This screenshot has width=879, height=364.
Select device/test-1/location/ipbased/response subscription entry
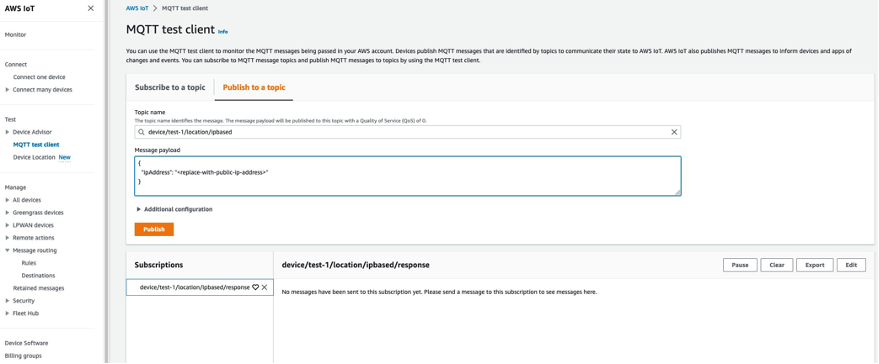[195, 287]
